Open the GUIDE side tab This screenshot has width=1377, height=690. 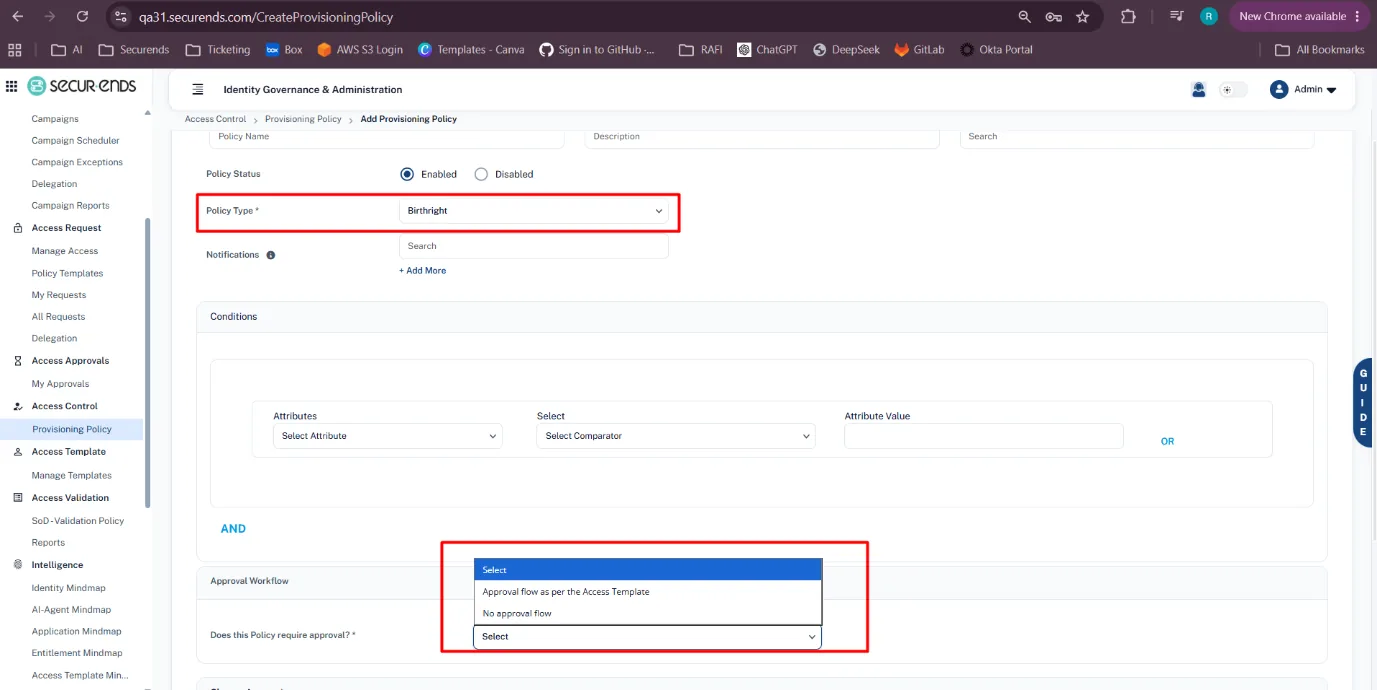coord(1363,403)
